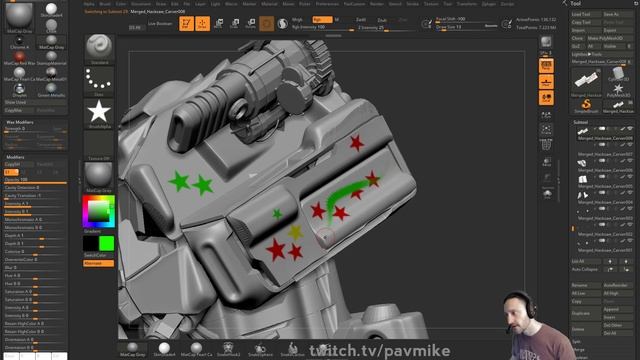Select the Standard brush thumbnail
This screenshot has height=360, width=640.
(x=99, y=49)
